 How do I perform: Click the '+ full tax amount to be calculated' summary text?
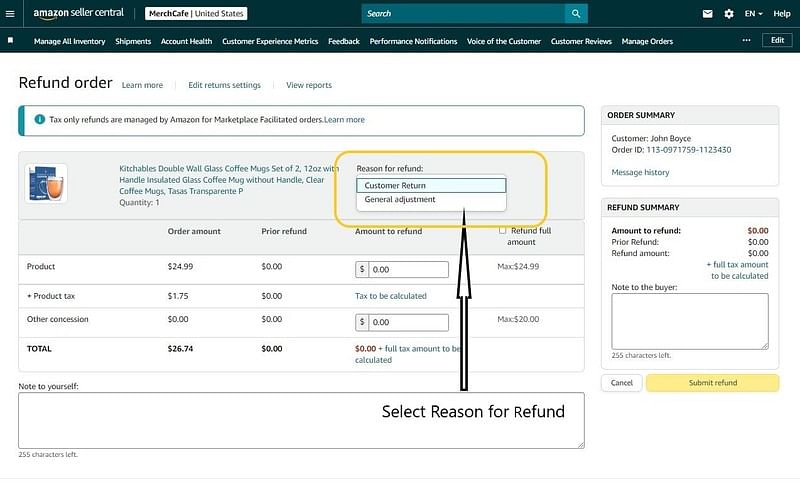(737, 270)
